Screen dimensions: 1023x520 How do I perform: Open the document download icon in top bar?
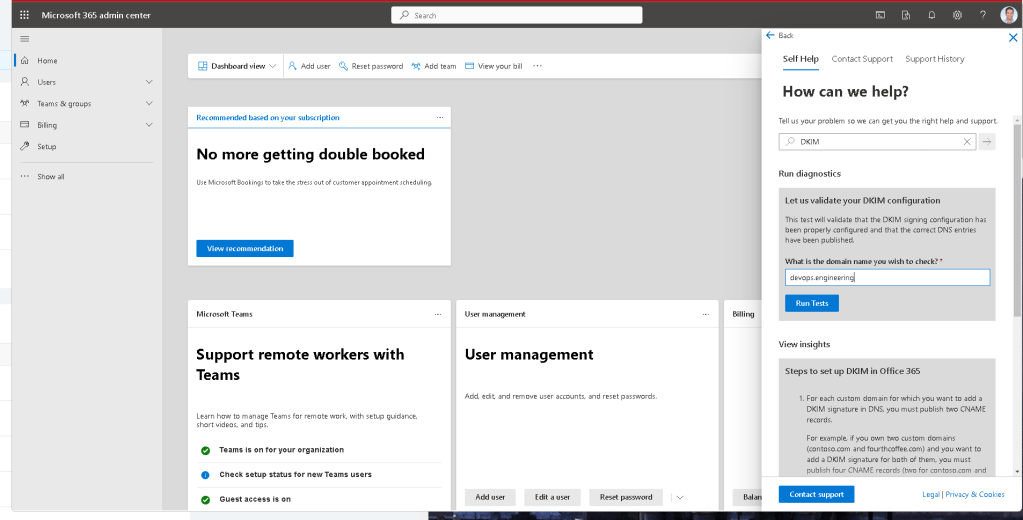pyautogui.click(x=906, y=15)
